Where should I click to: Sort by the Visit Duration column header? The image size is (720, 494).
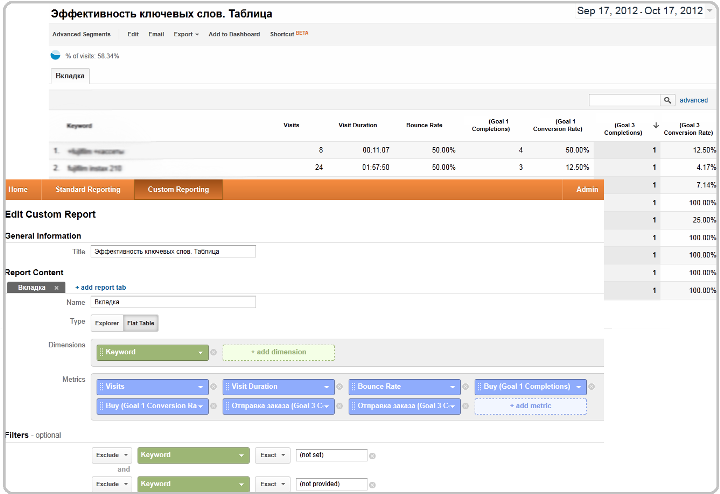(358, 125)
